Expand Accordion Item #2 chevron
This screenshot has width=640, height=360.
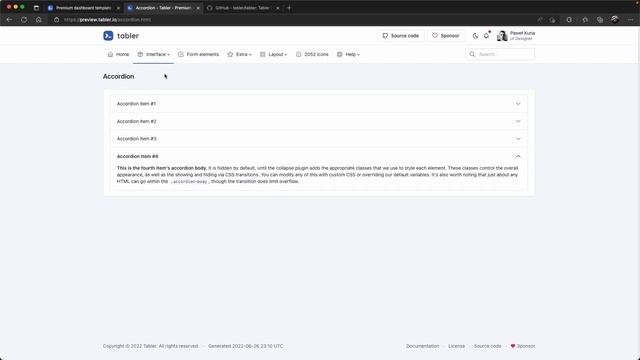point(518,121)
